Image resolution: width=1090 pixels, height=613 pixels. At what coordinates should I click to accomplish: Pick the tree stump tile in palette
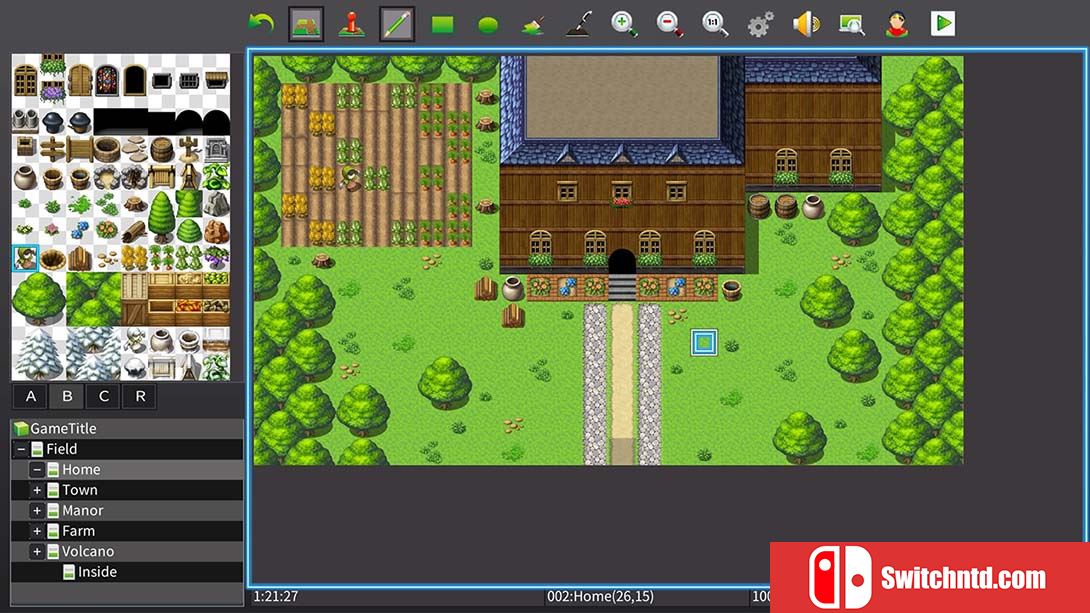(134, 204)
